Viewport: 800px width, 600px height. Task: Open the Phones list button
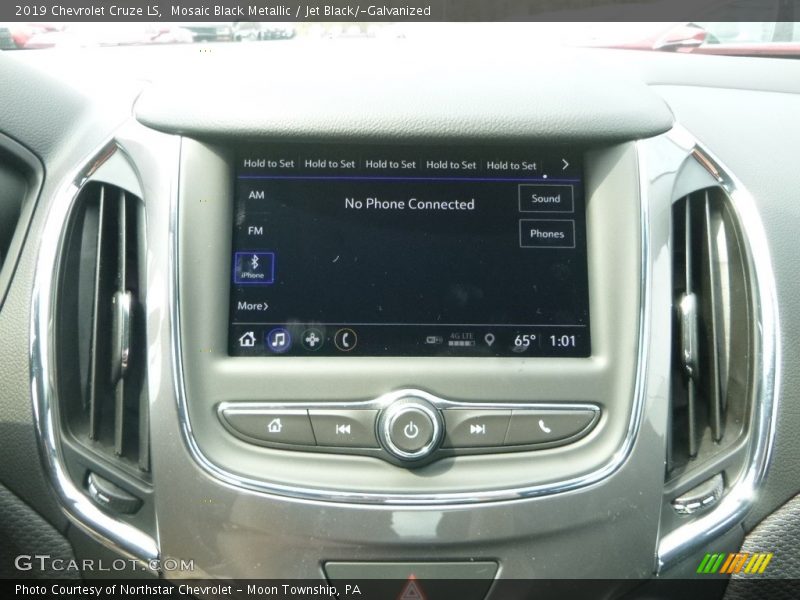547,234
